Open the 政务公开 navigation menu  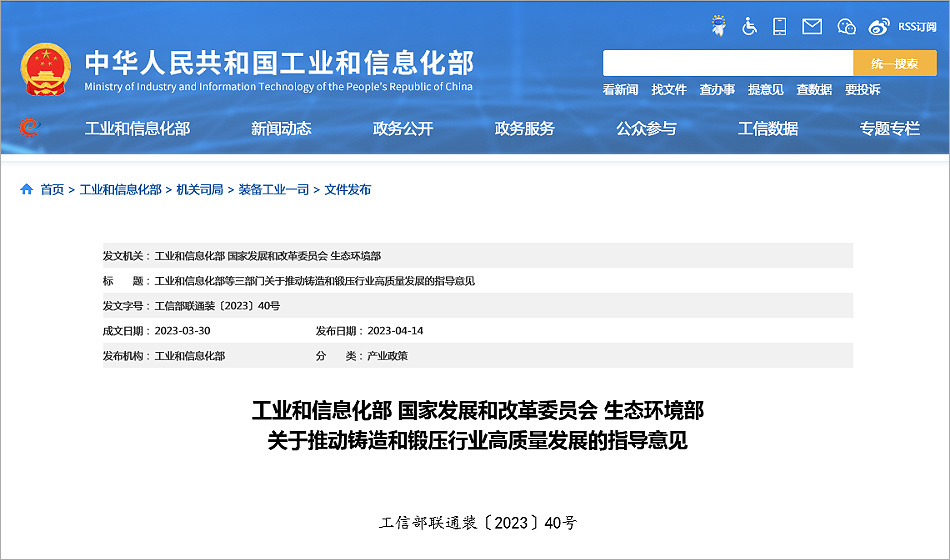[403, 128]
